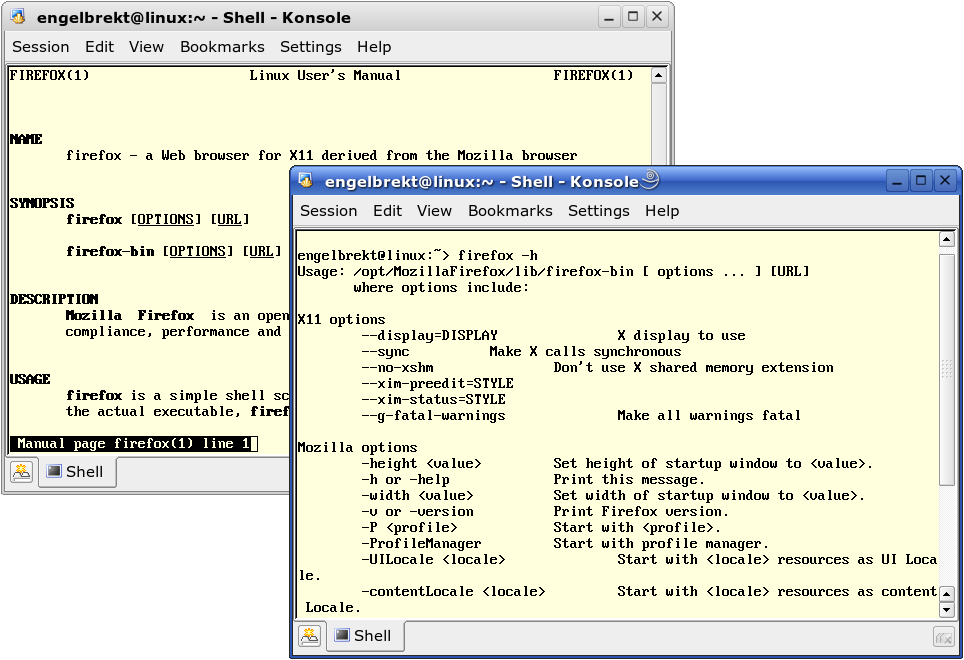Viewport: 964px width, 660px height.
Task: Open Settings menu in front Konsole window
Action: pos(599,211)
